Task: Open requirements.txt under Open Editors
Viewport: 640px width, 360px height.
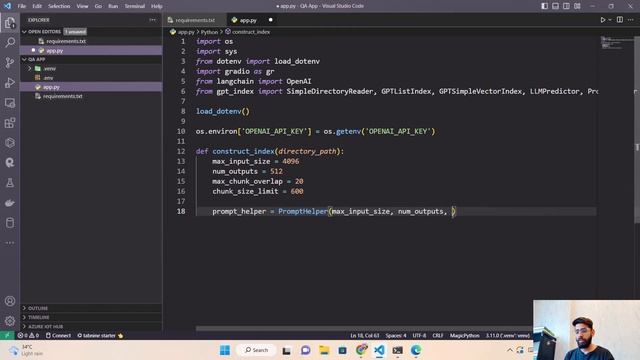Action: pos(91,41)
